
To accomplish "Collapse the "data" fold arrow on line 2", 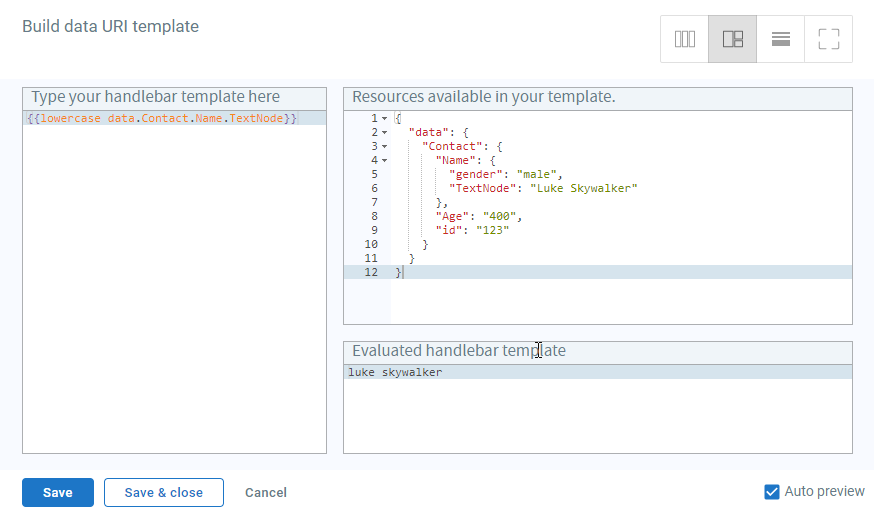I will pyautogui.click(x=385, y=133).
